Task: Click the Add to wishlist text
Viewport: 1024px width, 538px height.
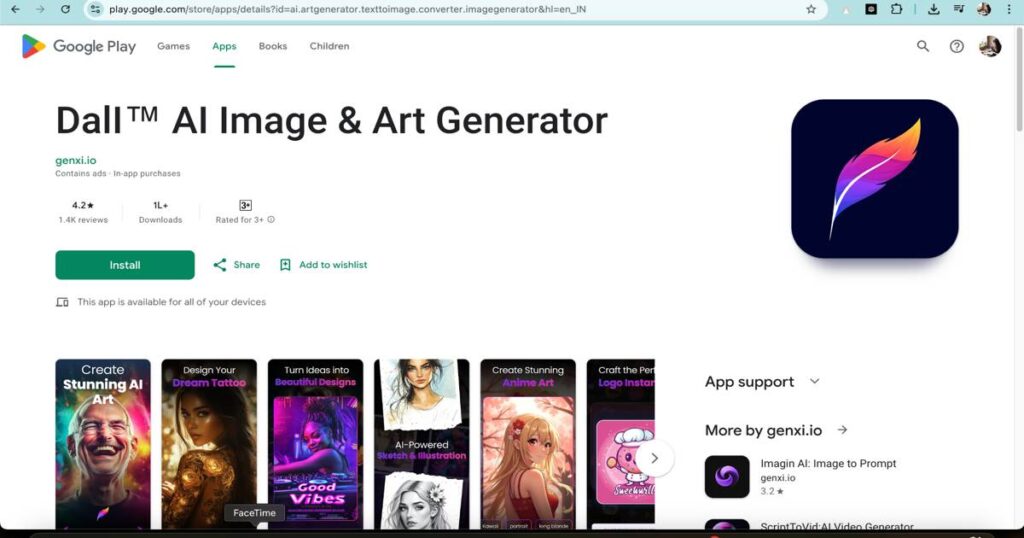Action: click(x=333, y=265)
